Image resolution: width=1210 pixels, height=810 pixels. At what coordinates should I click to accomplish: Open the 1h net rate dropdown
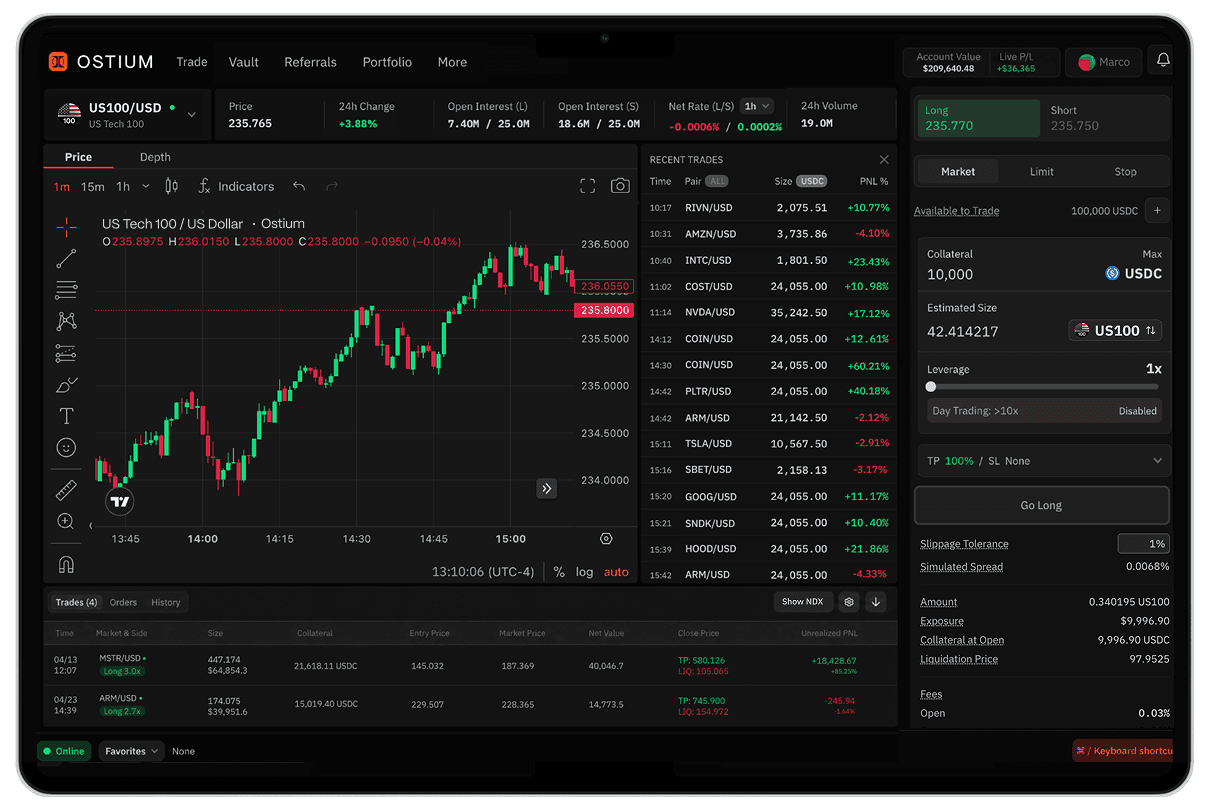click(x=757, y=106)
